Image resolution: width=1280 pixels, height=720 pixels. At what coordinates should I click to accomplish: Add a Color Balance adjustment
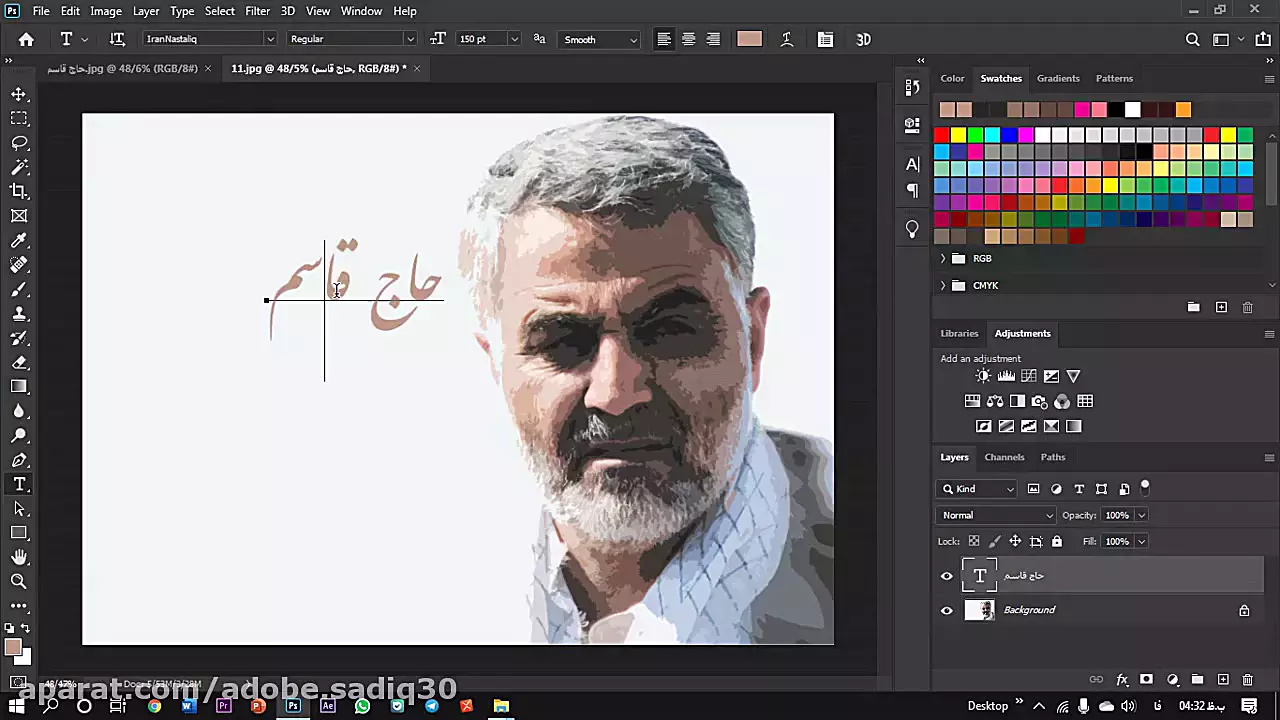click(x=995, y=401)
